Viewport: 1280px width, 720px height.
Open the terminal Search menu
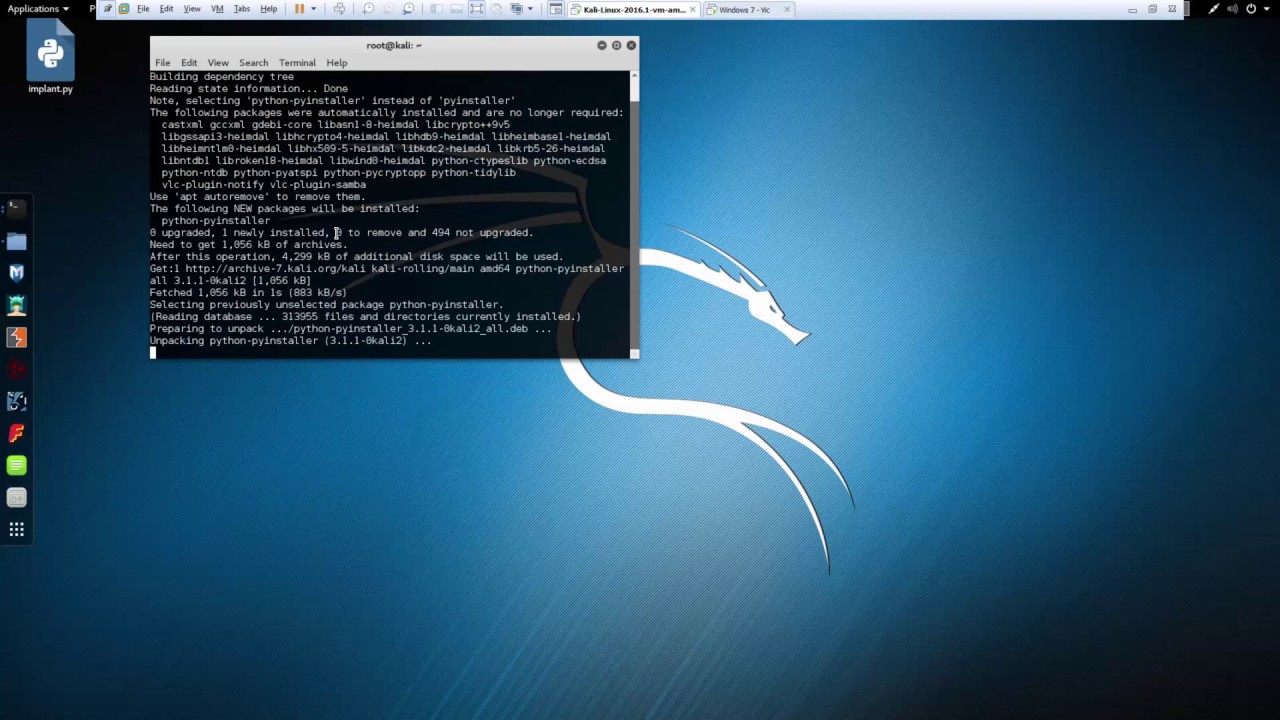(253, 63)
